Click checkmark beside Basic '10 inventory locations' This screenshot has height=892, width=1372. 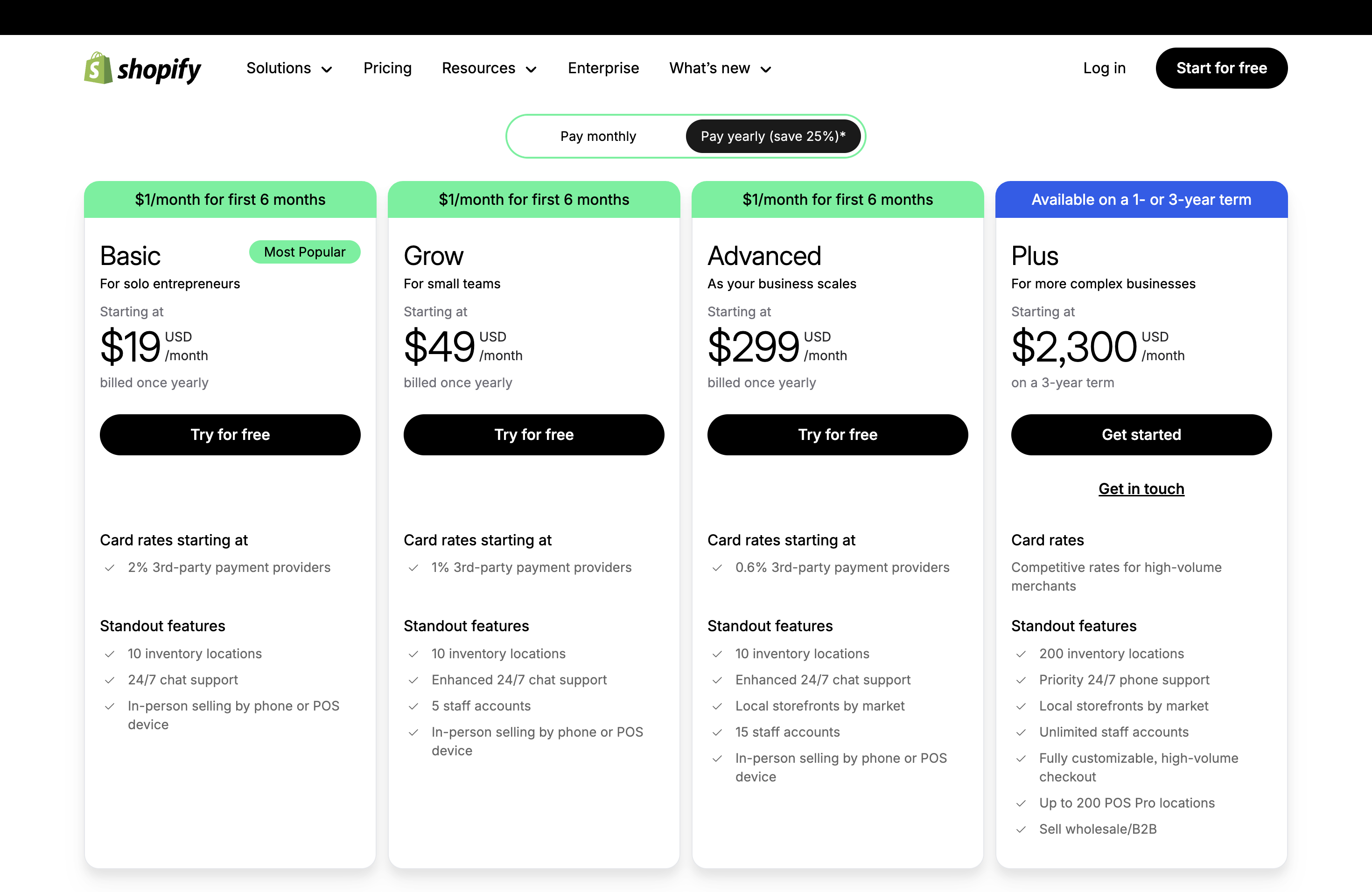click(110, 654)
